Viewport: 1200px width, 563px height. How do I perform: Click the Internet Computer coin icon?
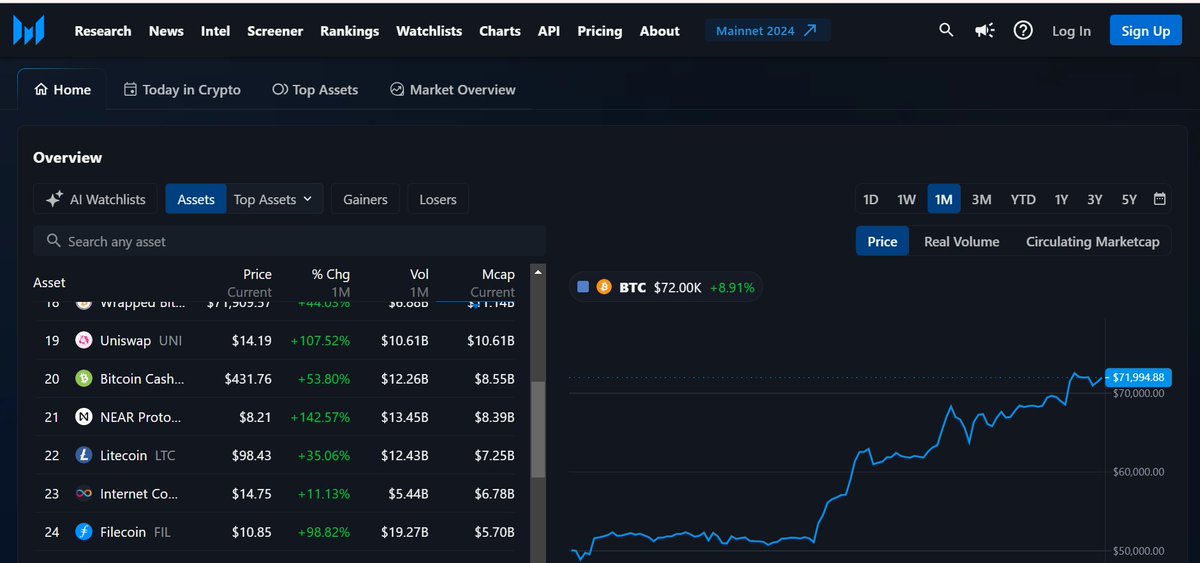pos(84,494)
